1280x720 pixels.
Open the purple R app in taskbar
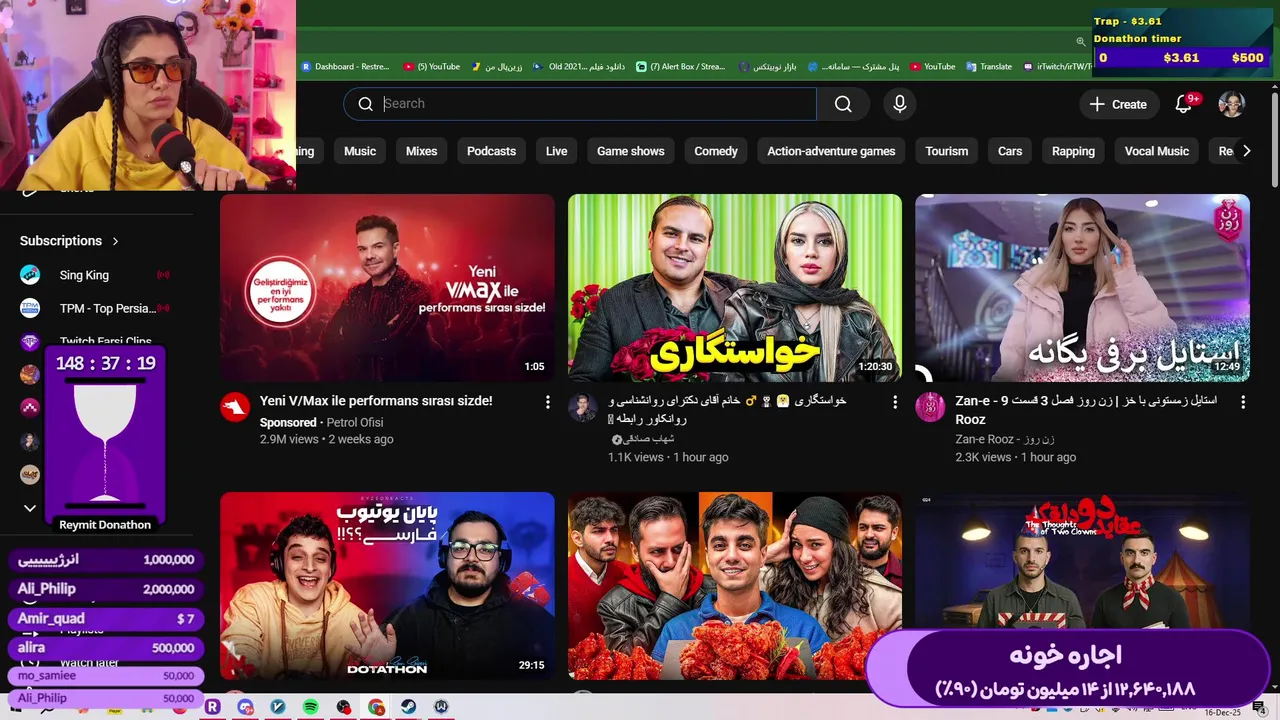(212, 707)
